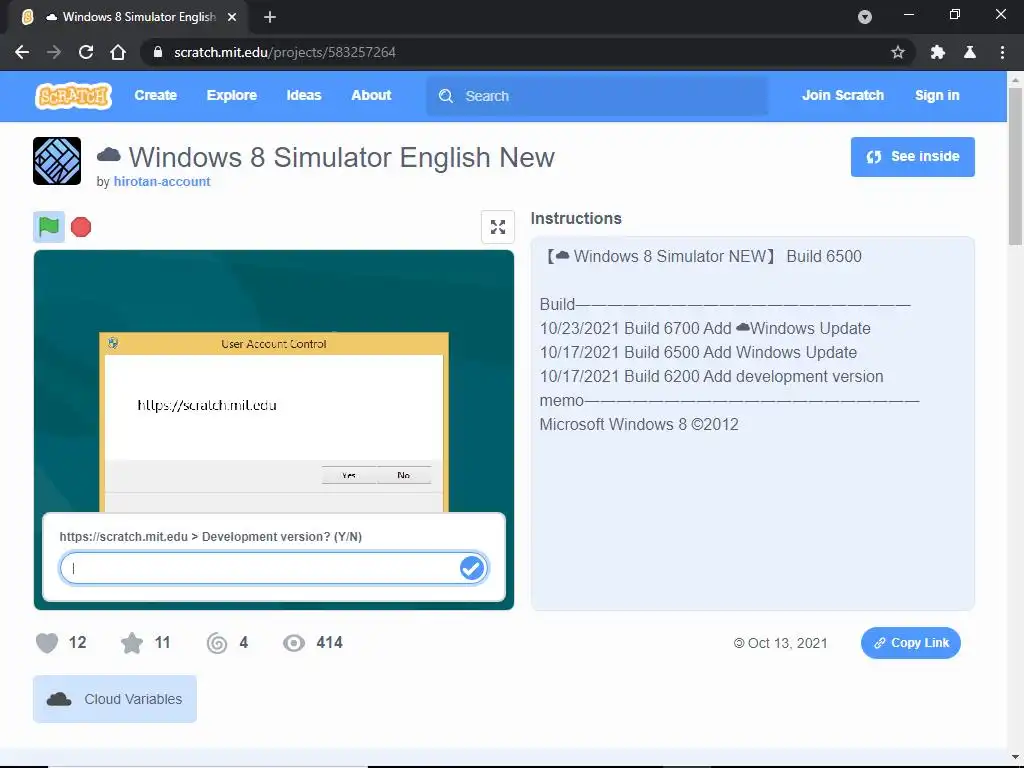Click the line 10/17/2021 Build 6200

(711, 377)
